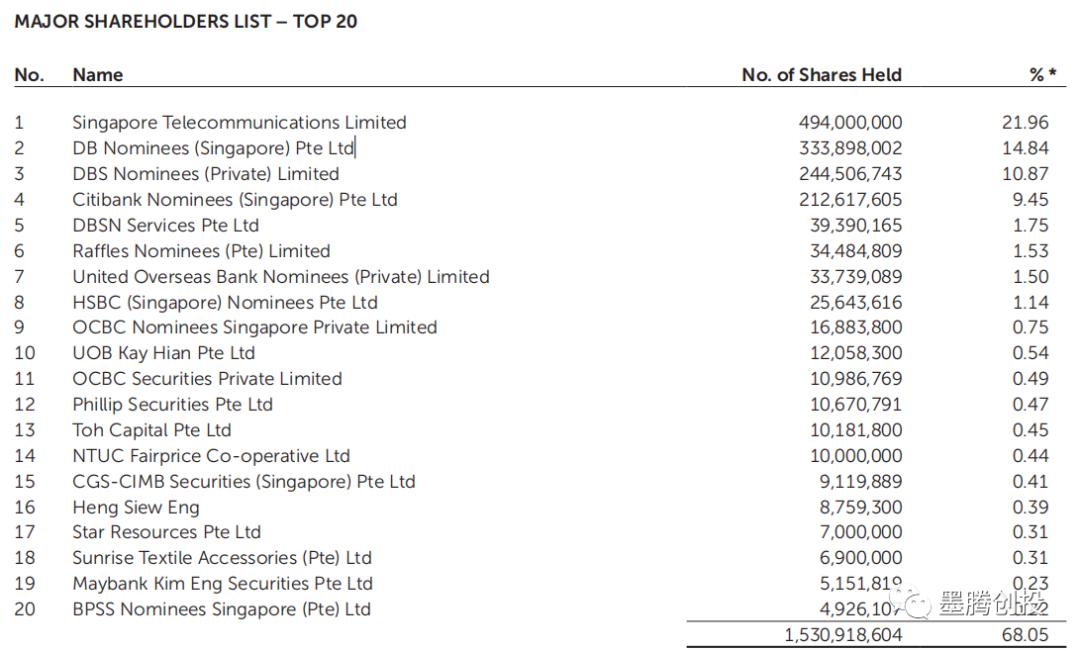Click the 21.96 percentage value
Image resolution: width=1080 pixels, height=651 pixels.
1025,123
